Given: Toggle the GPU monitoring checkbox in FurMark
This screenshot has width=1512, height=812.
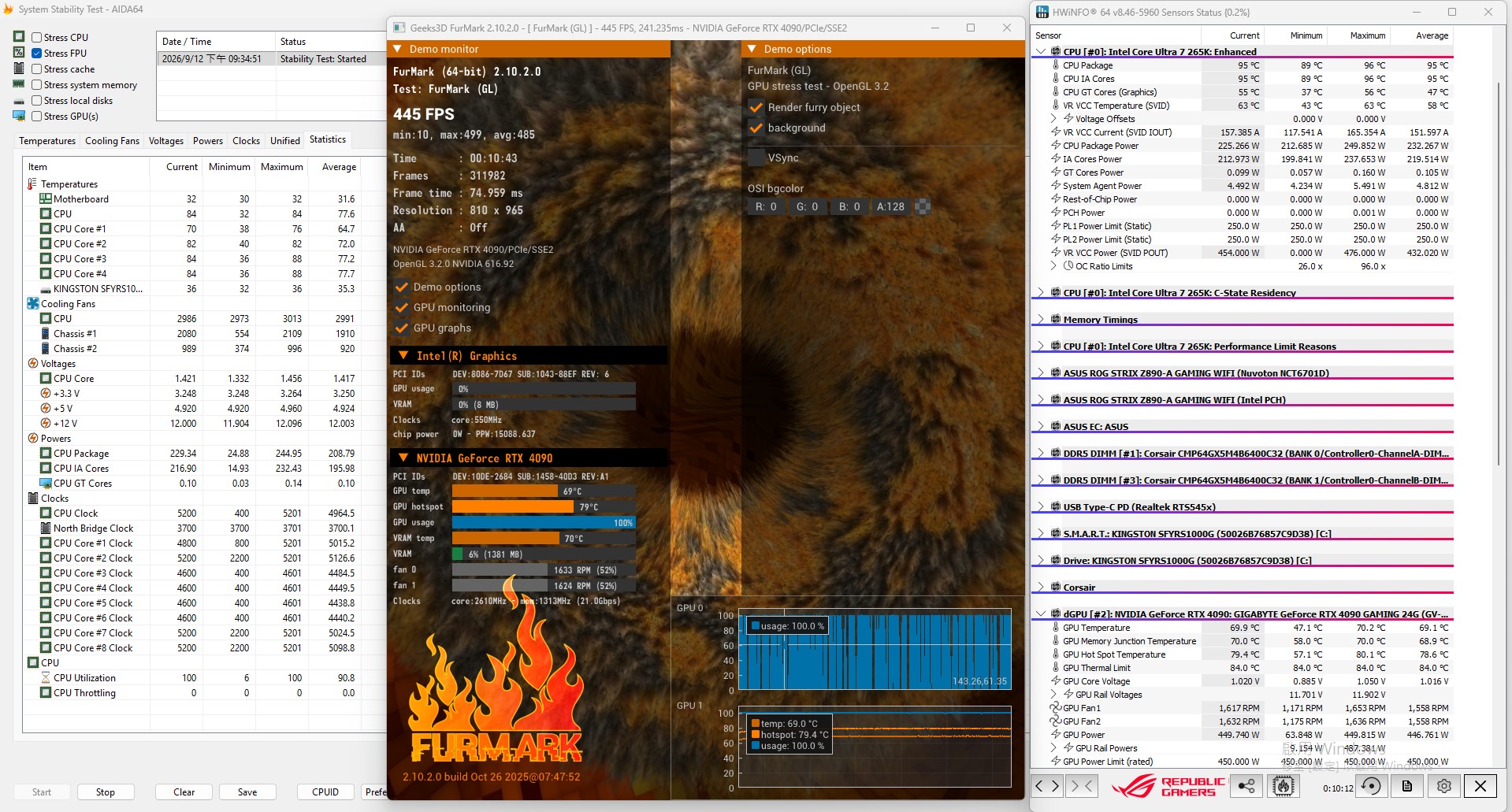Looking at the screenshot, I should pyautogui.click(x=402, y=307).
